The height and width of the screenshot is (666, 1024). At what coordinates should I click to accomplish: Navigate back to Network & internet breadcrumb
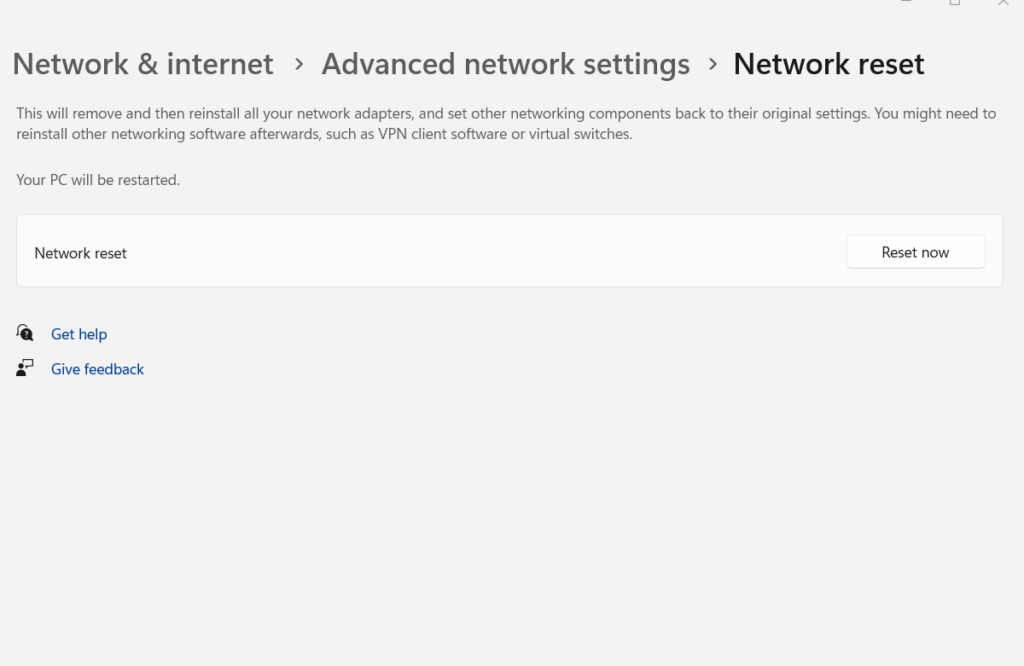(142, 64)
